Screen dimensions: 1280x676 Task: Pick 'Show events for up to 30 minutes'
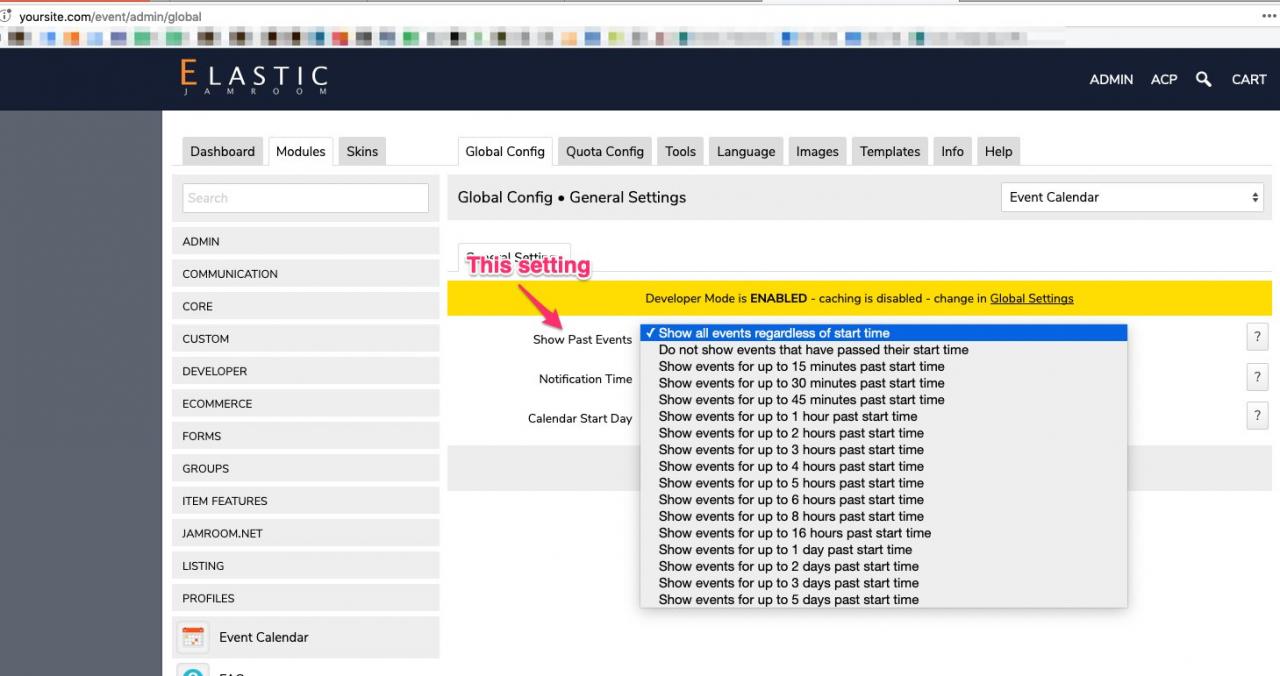pyautogui.click(x=801, y=383)
